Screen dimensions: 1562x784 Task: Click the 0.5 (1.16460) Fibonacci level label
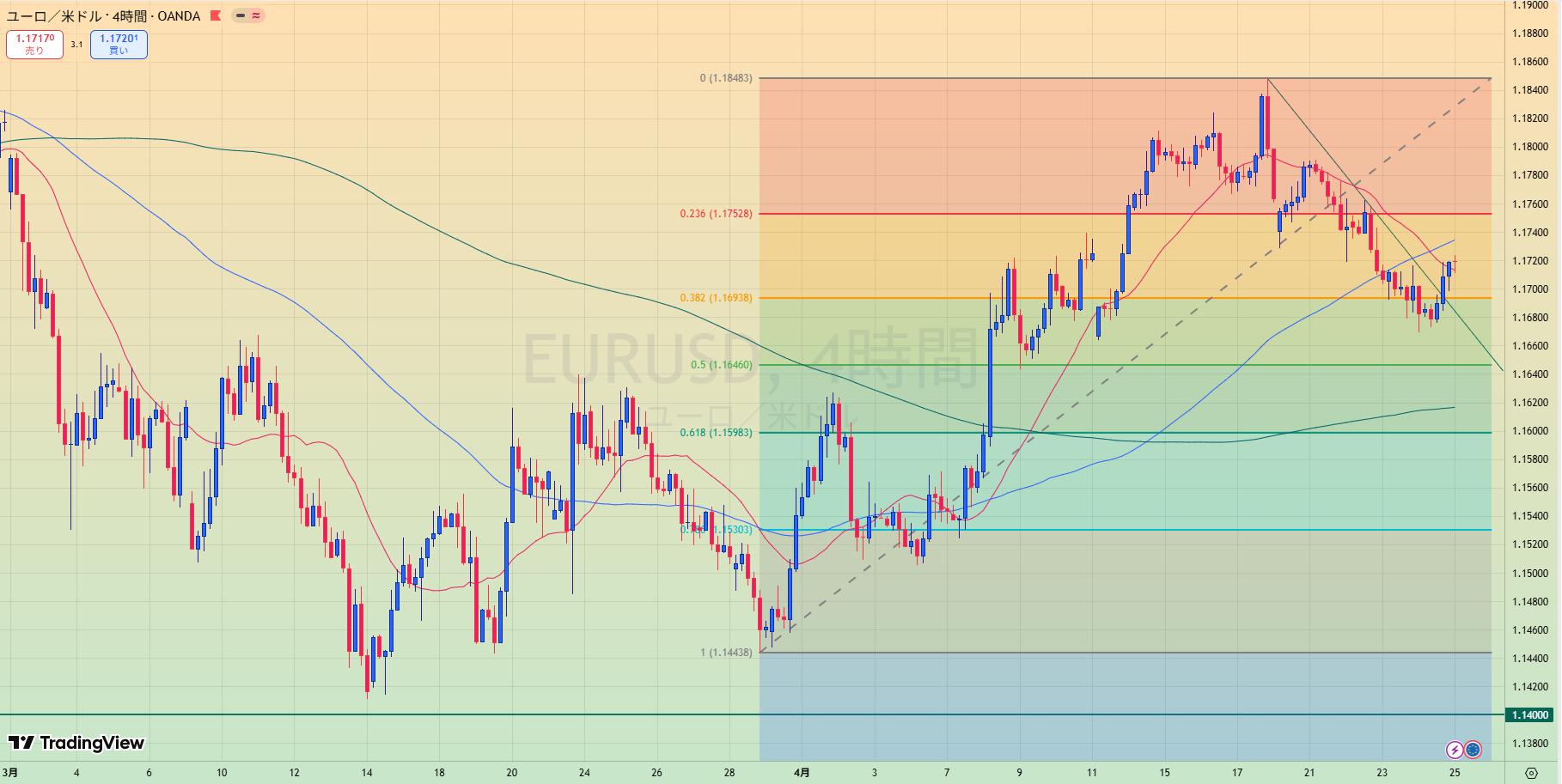click(721, 365)
